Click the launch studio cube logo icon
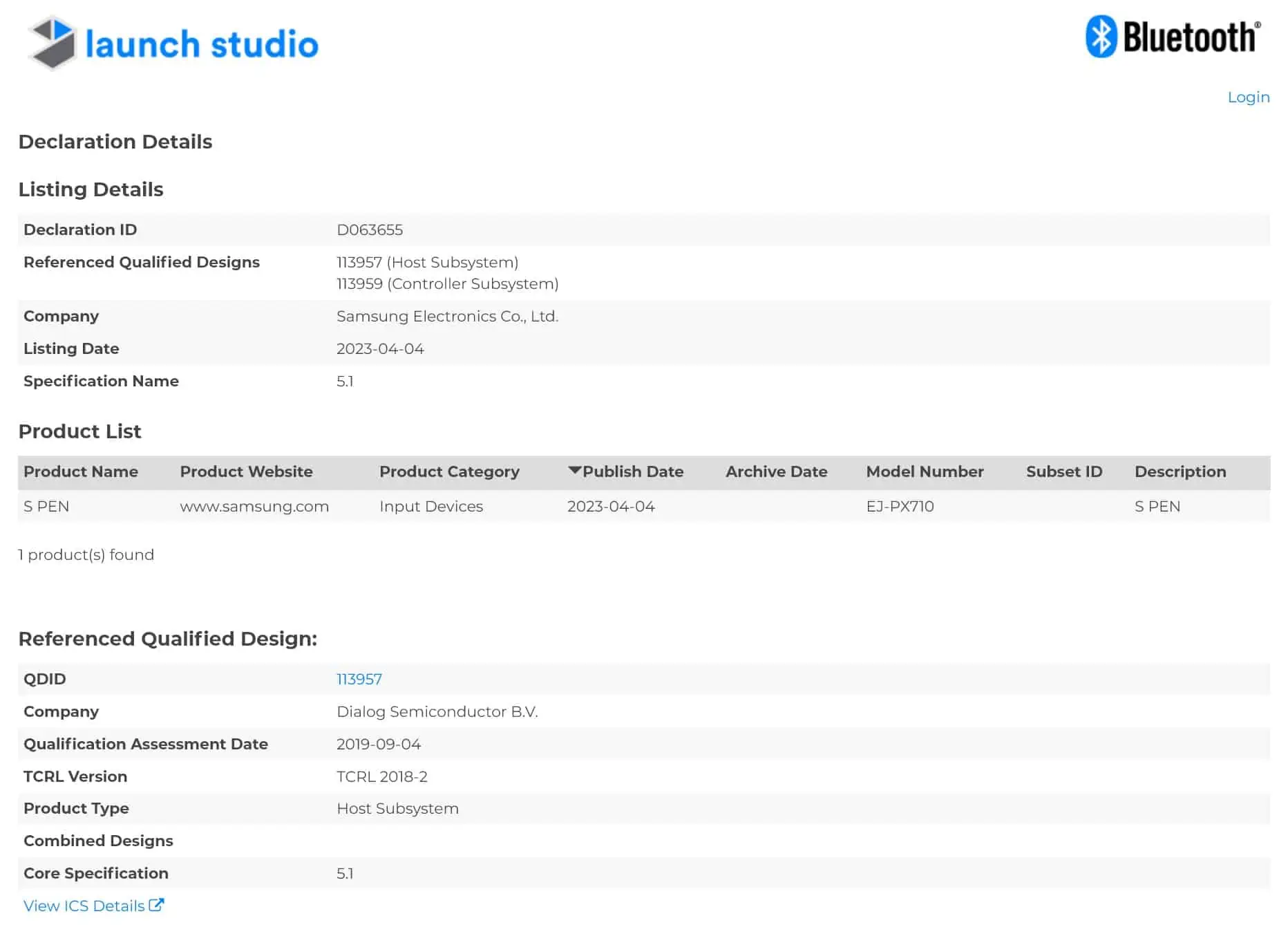Image resolution: width=1288 pixels, height=925 pixels. click(52, 43)
